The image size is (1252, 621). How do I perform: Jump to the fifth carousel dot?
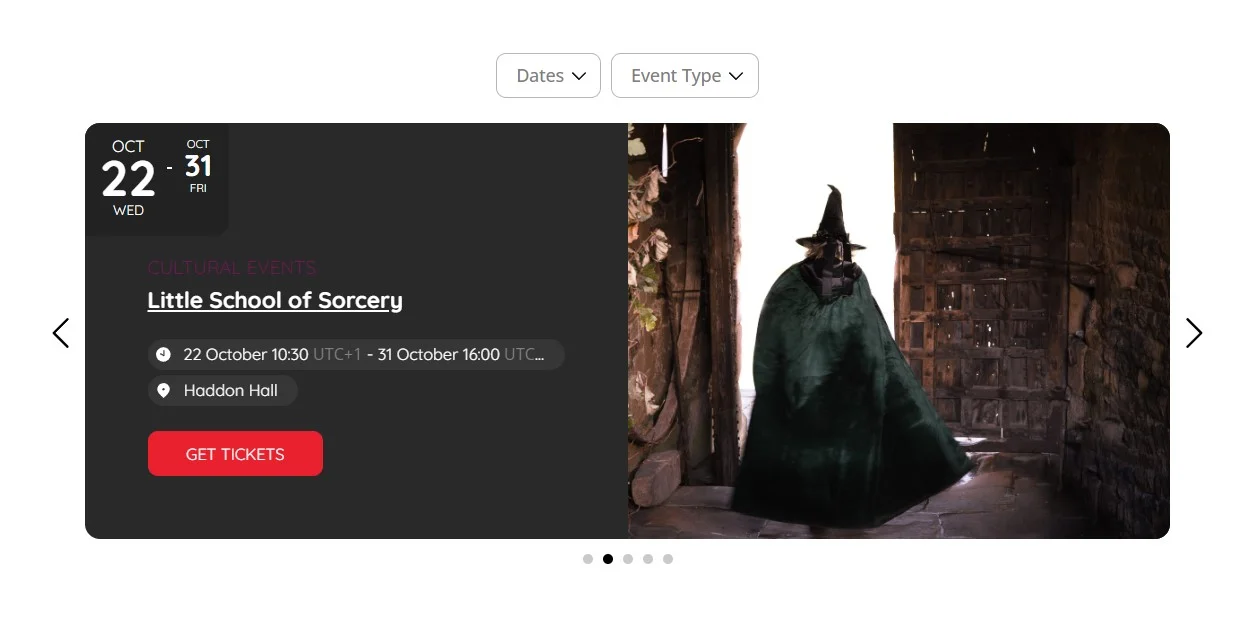pyautogui.click(x=668, y=559)
